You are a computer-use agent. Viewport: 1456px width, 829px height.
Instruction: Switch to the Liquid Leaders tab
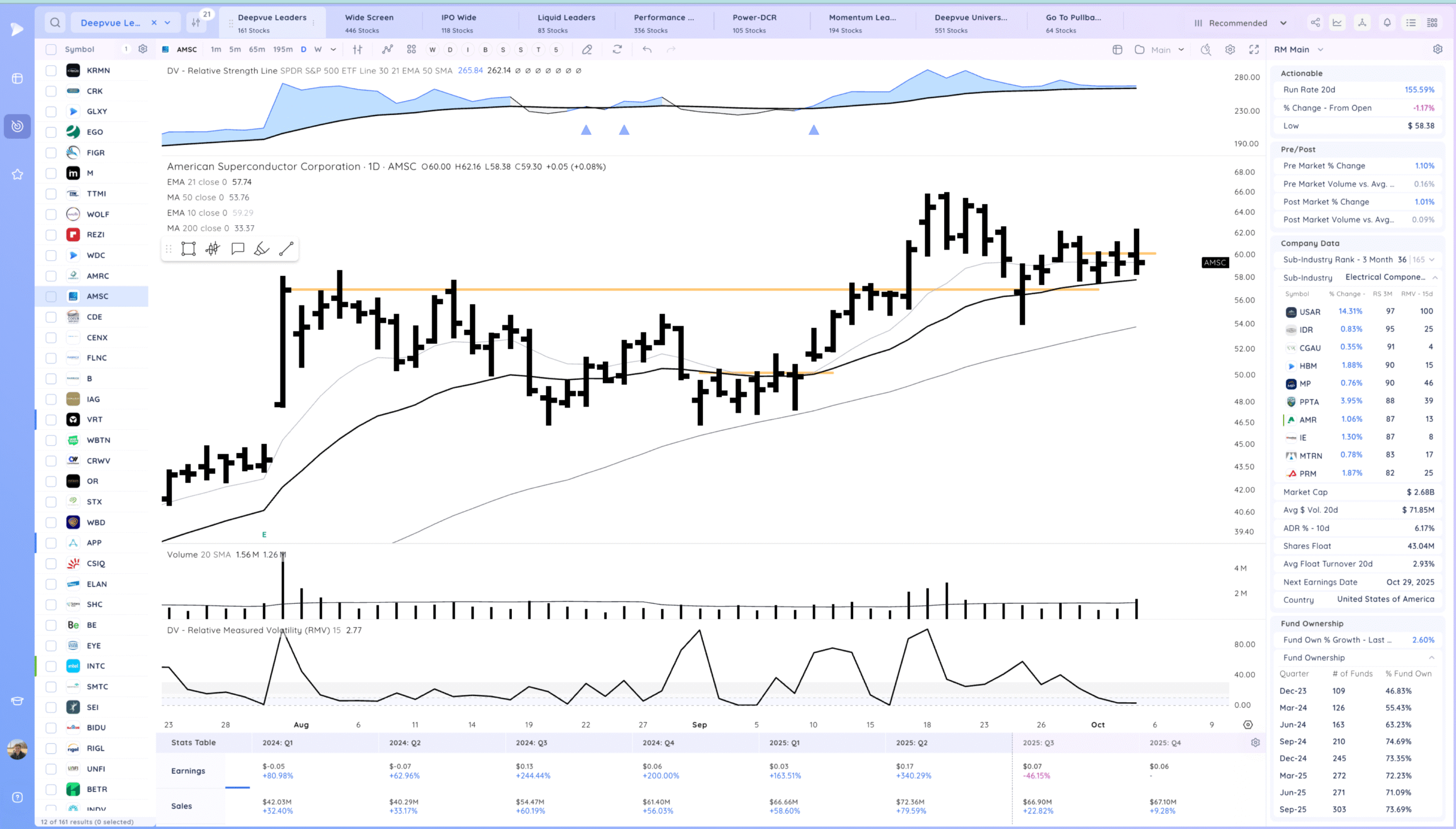[x=566, y=23]
